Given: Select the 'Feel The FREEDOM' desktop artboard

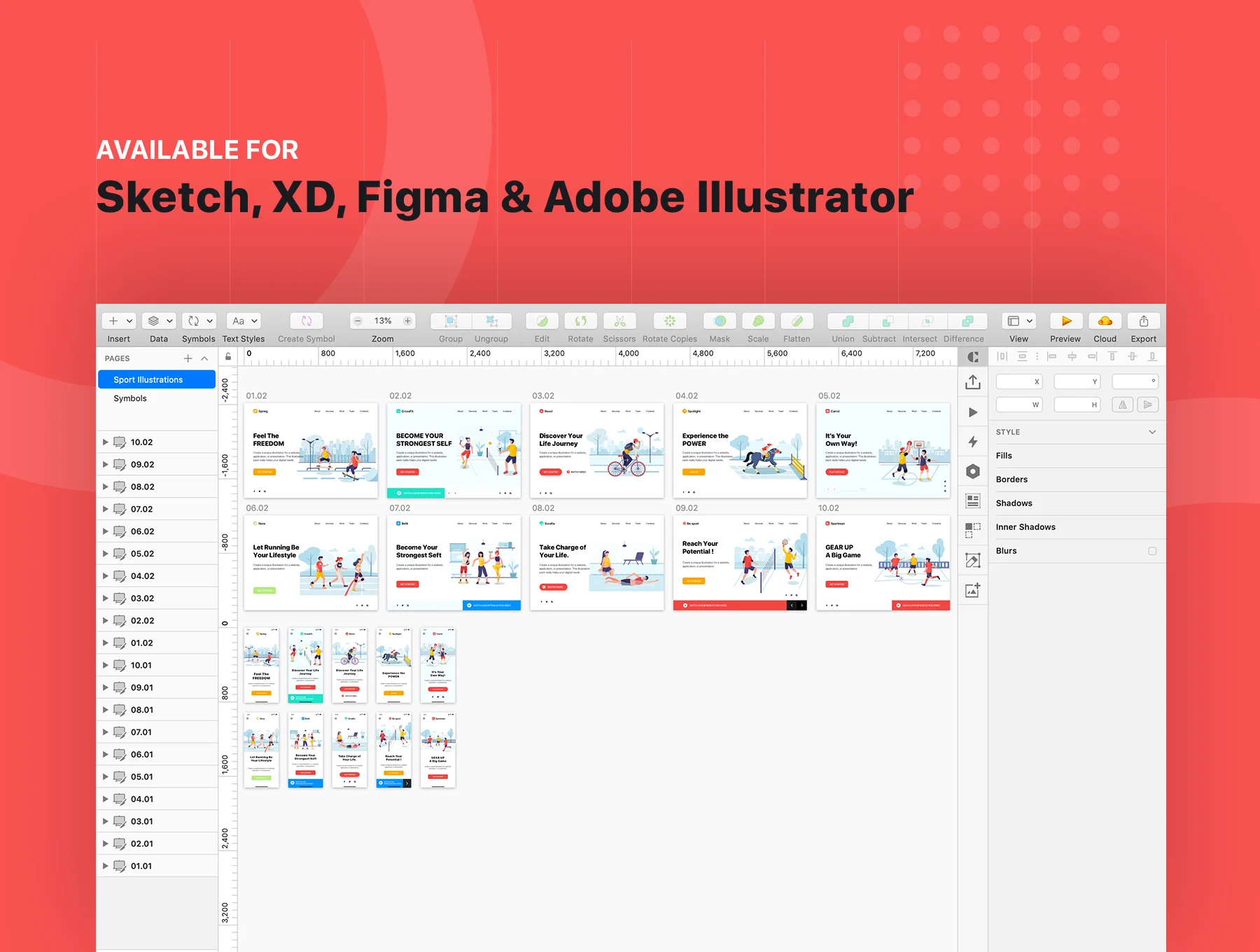Looking at the screenshot, I should pos(311,451).
